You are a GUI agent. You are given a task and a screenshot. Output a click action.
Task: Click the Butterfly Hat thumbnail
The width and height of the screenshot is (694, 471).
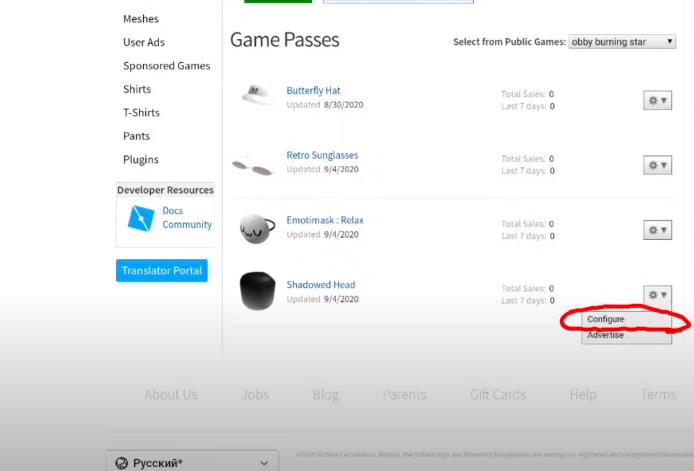point(257,94)
